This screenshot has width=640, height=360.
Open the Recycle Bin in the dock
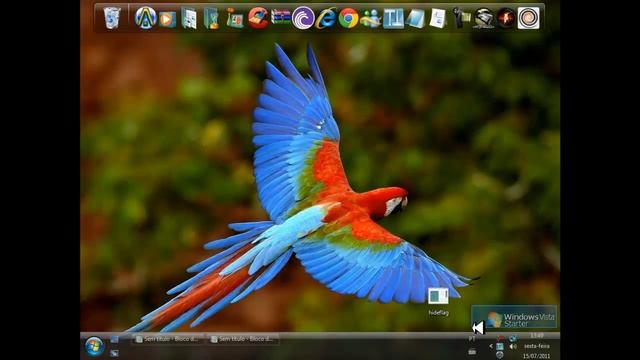coord(111,18)
